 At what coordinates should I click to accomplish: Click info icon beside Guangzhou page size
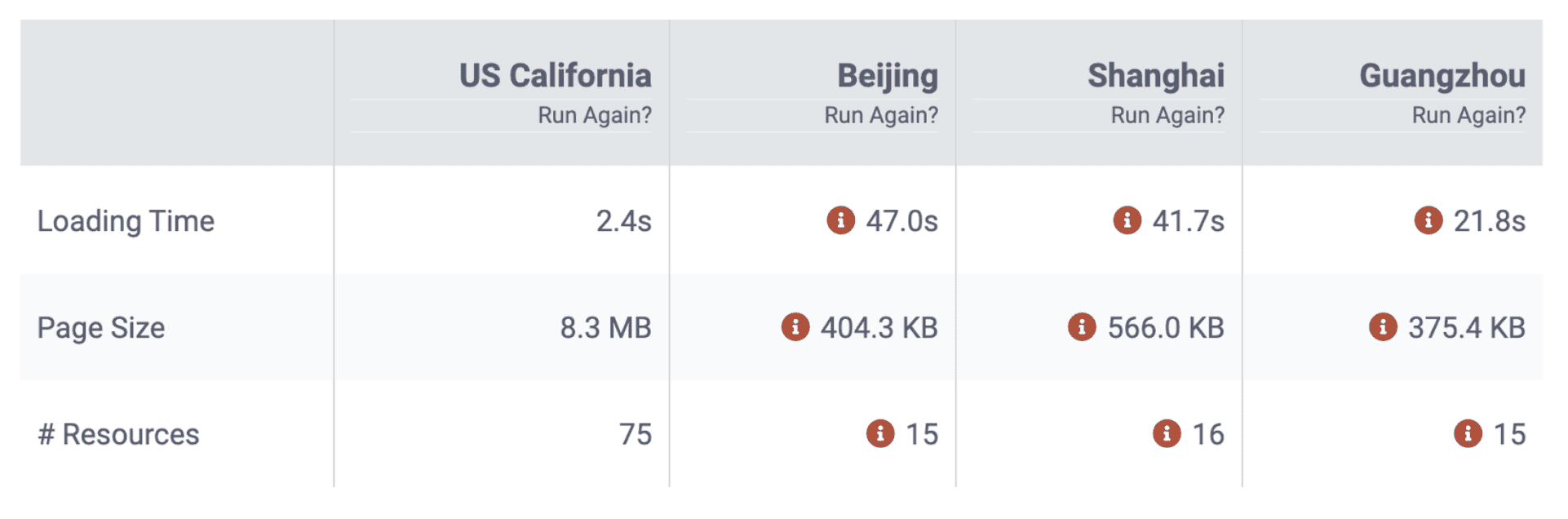point(1383,327)
